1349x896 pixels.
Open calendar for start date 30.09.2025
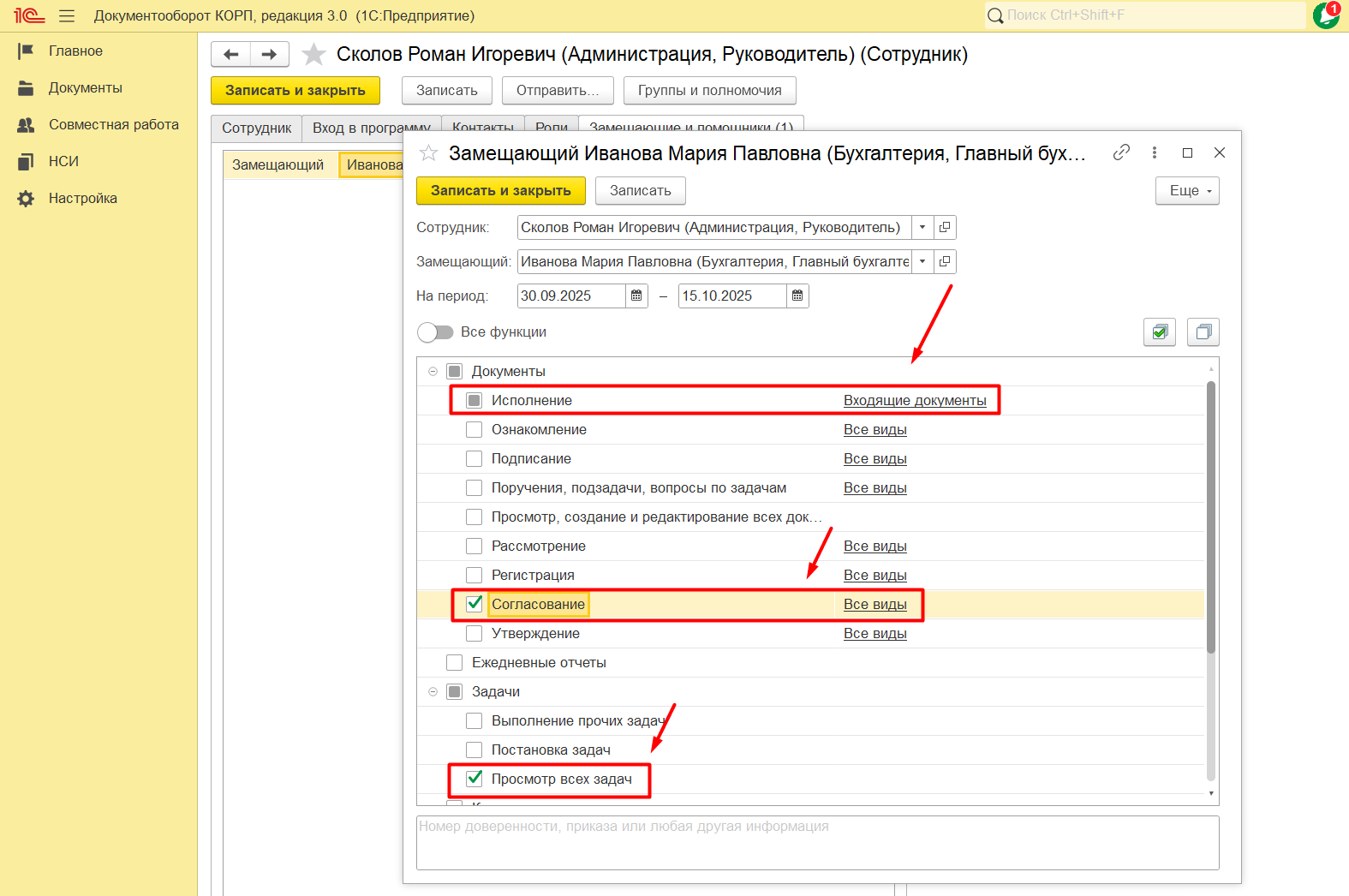636,296
